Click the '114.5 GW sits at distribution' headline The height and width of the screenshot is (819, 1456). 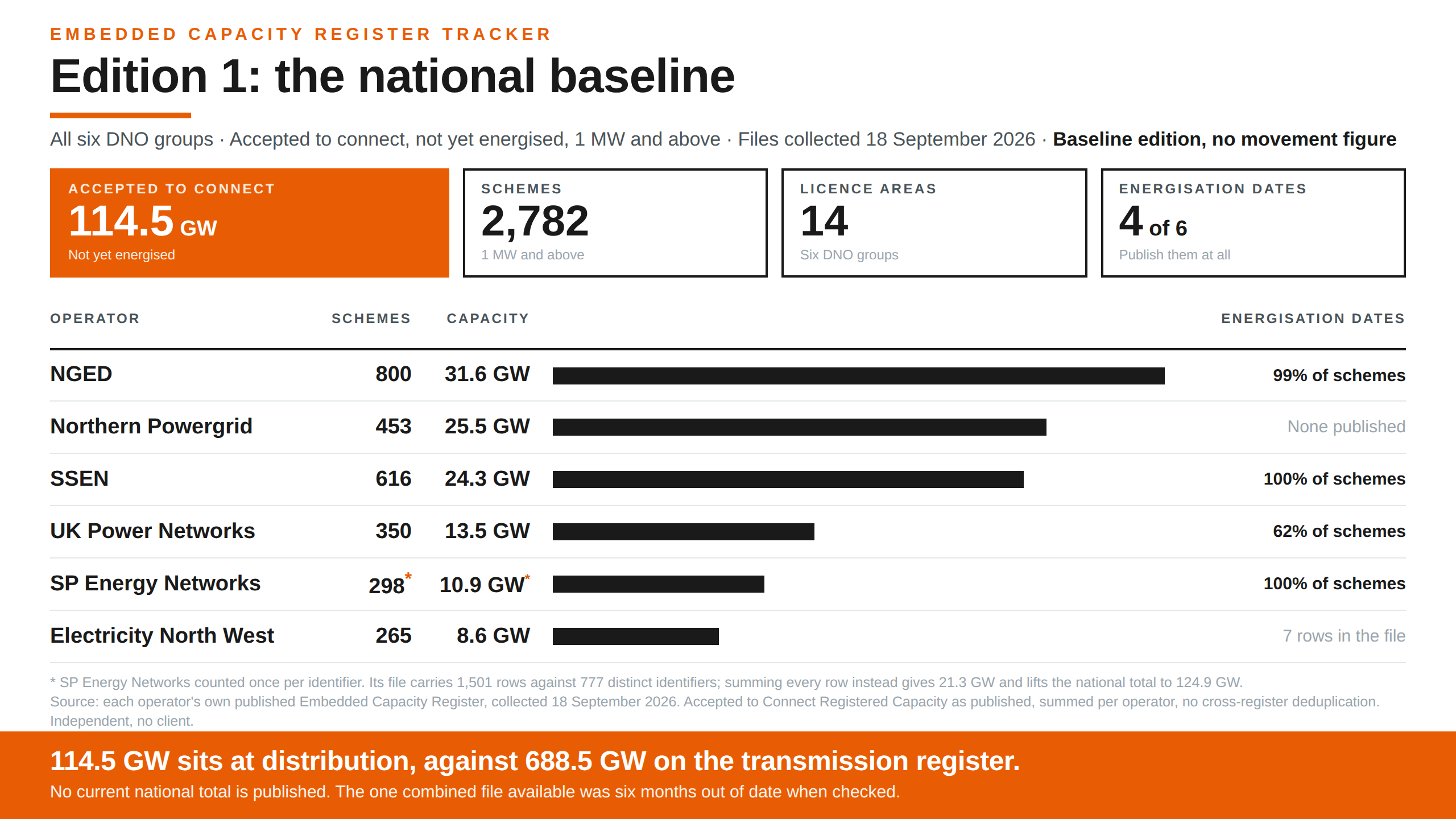pyautogui.click(x=535, y=761)
